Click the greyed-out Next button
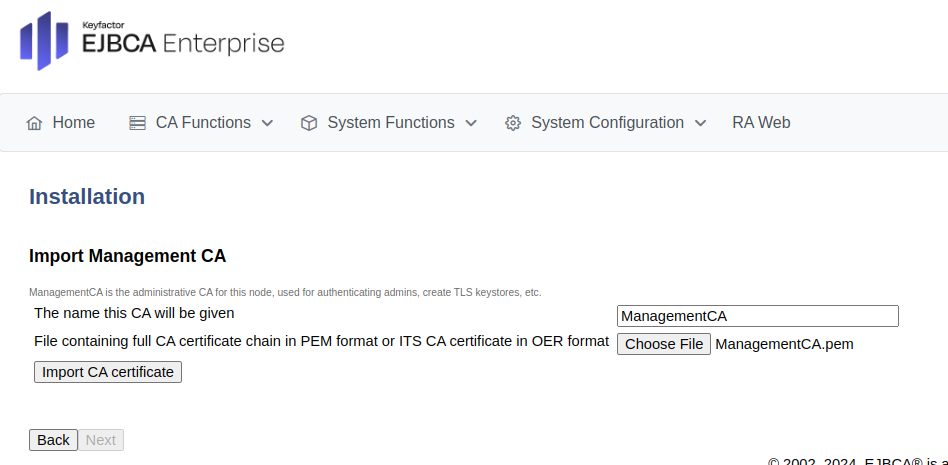Screen dimensions: 948x465 [x=101, y=440]
